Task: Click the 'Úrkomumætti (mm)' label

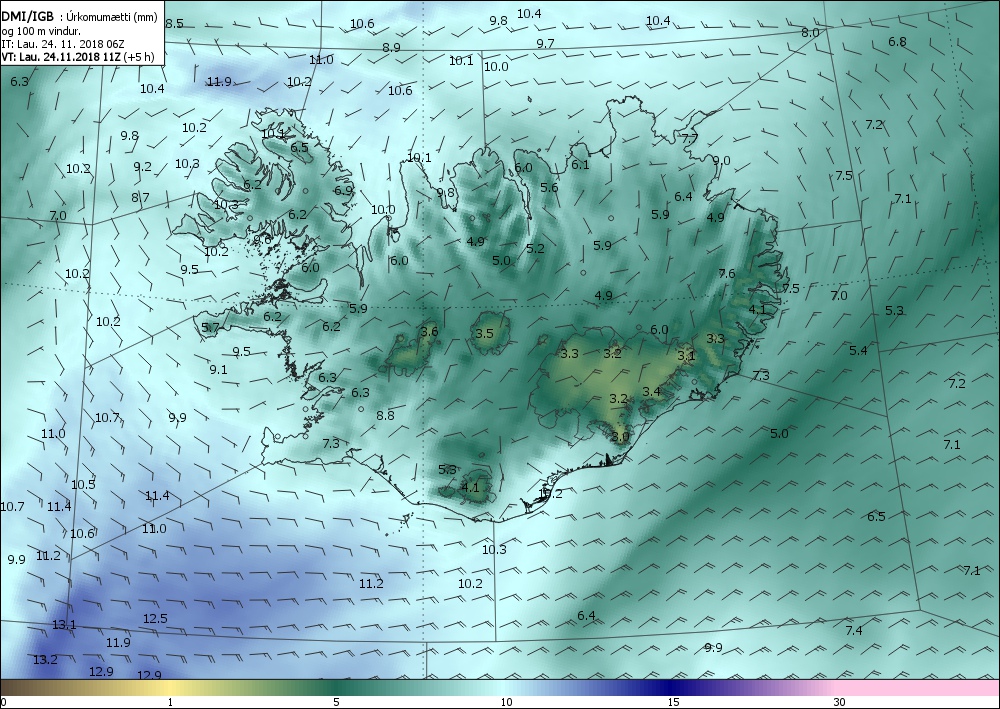Action: point(112,17)
